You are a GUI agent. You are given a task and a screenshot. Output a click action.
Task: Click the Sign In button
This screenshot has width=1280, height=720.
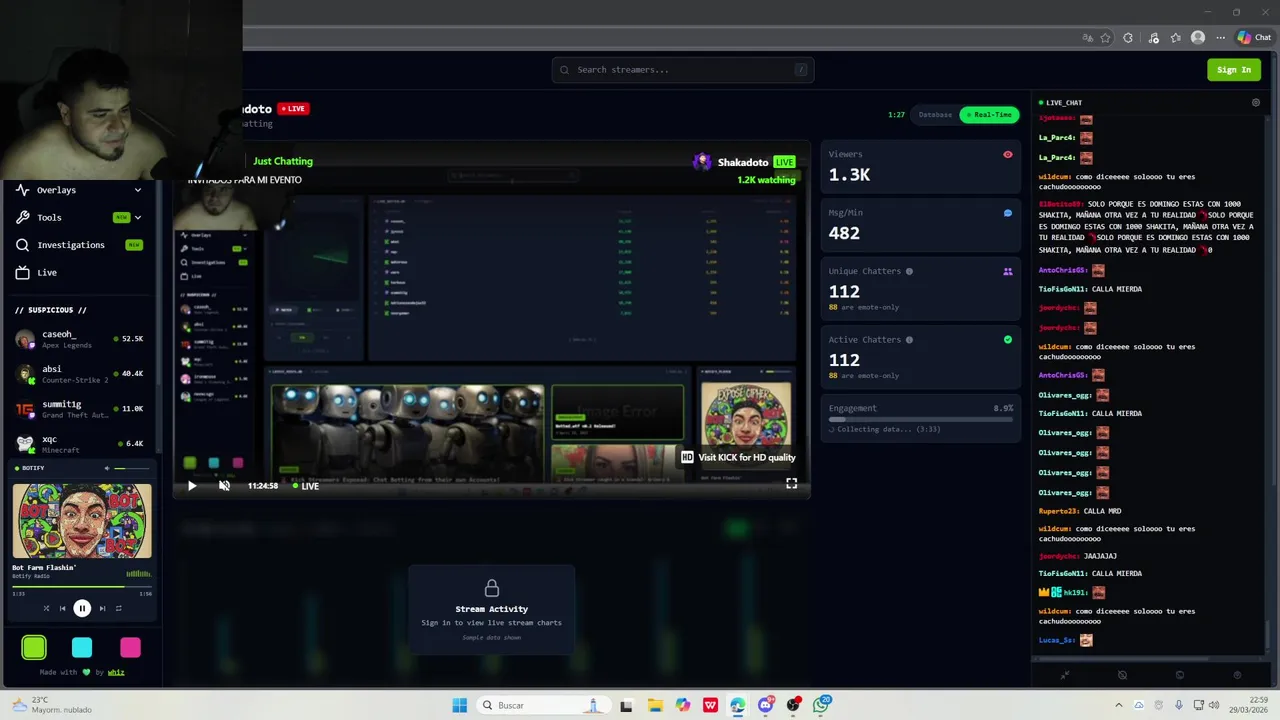coord(1234,69)
